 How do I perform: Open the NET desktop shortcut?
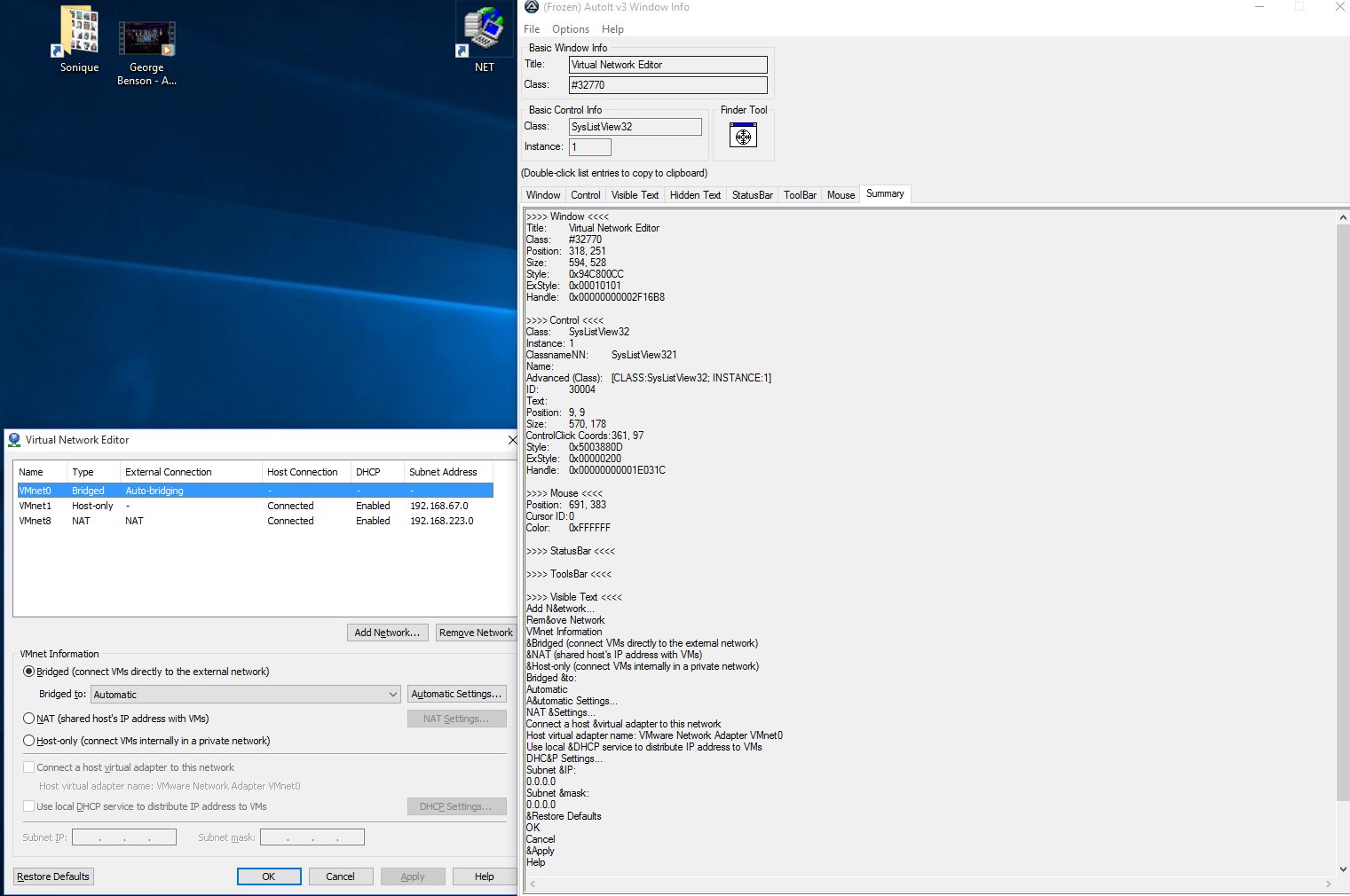click(484, 39)
